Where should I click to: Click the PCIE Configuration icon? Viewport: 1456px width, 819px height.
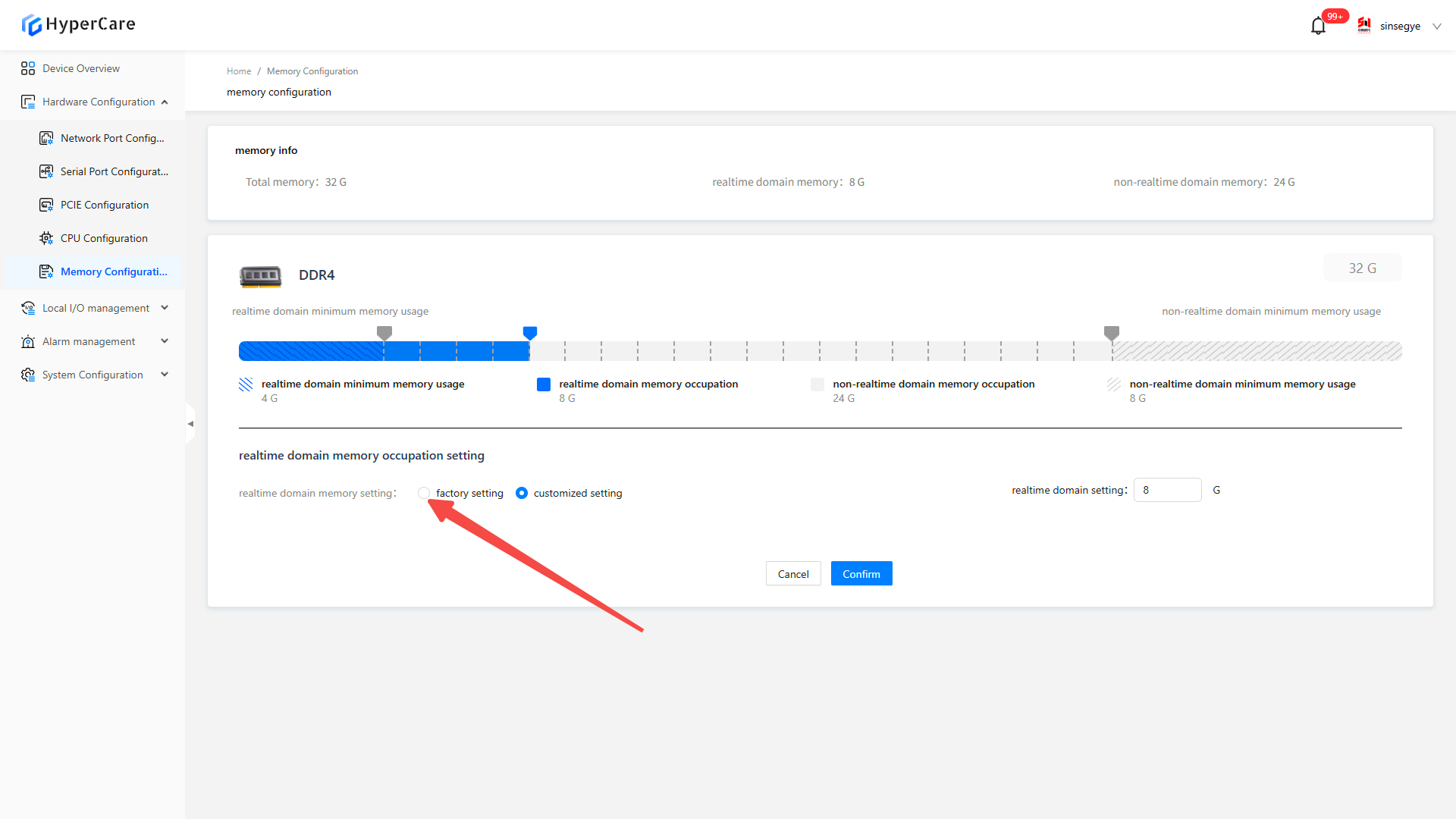[46, 205]
